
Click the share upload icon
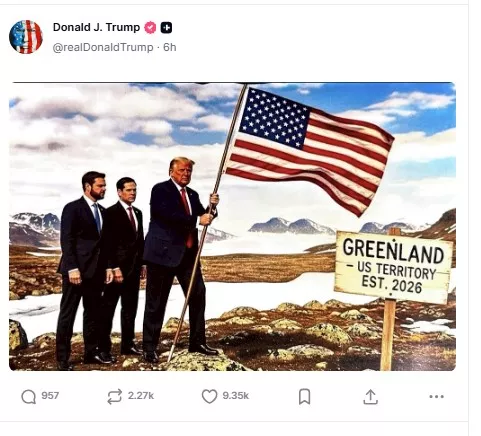[370, 397]
